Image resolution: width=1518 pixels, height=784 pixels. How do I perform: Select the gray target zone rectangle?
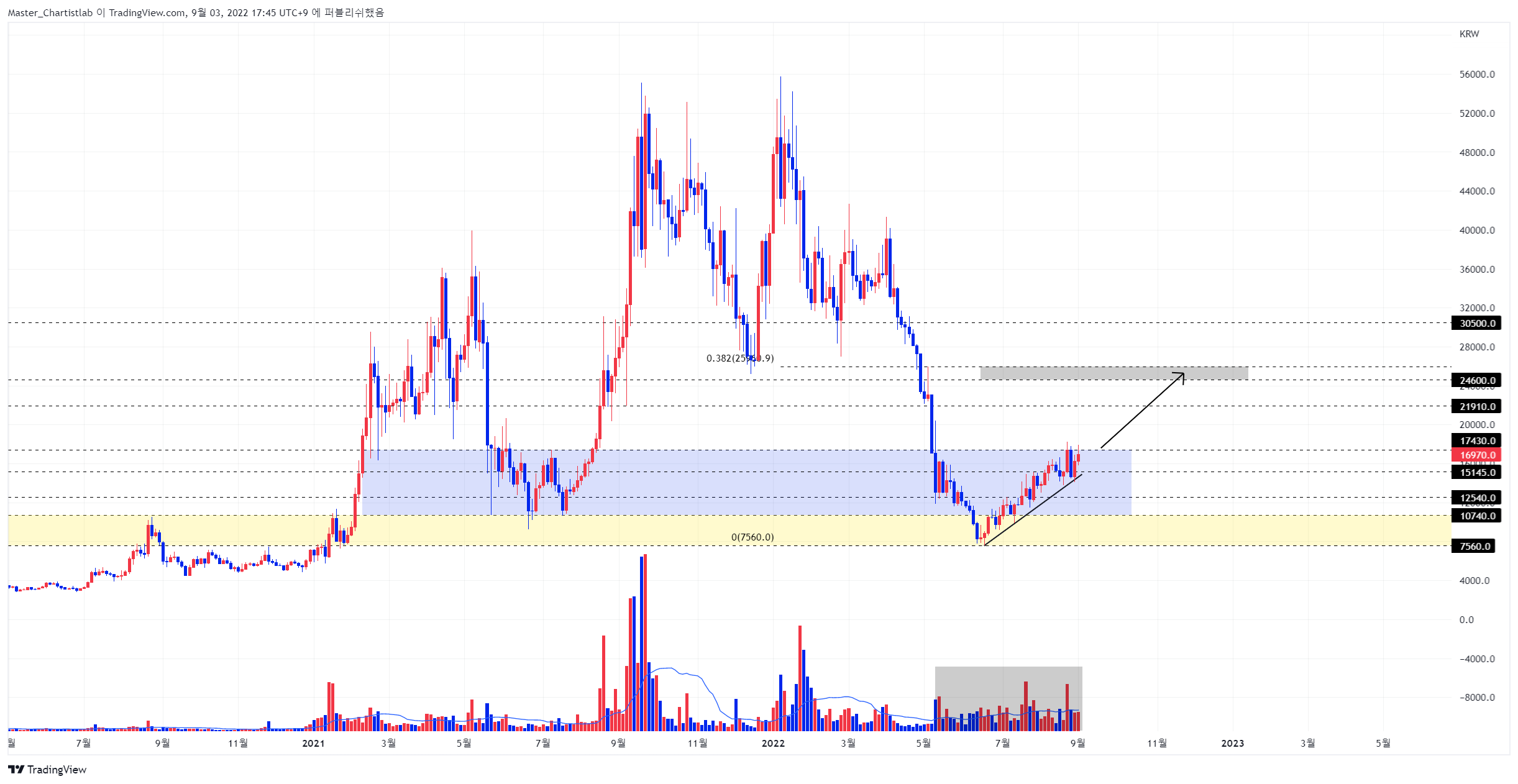(x=1113, y=373)
